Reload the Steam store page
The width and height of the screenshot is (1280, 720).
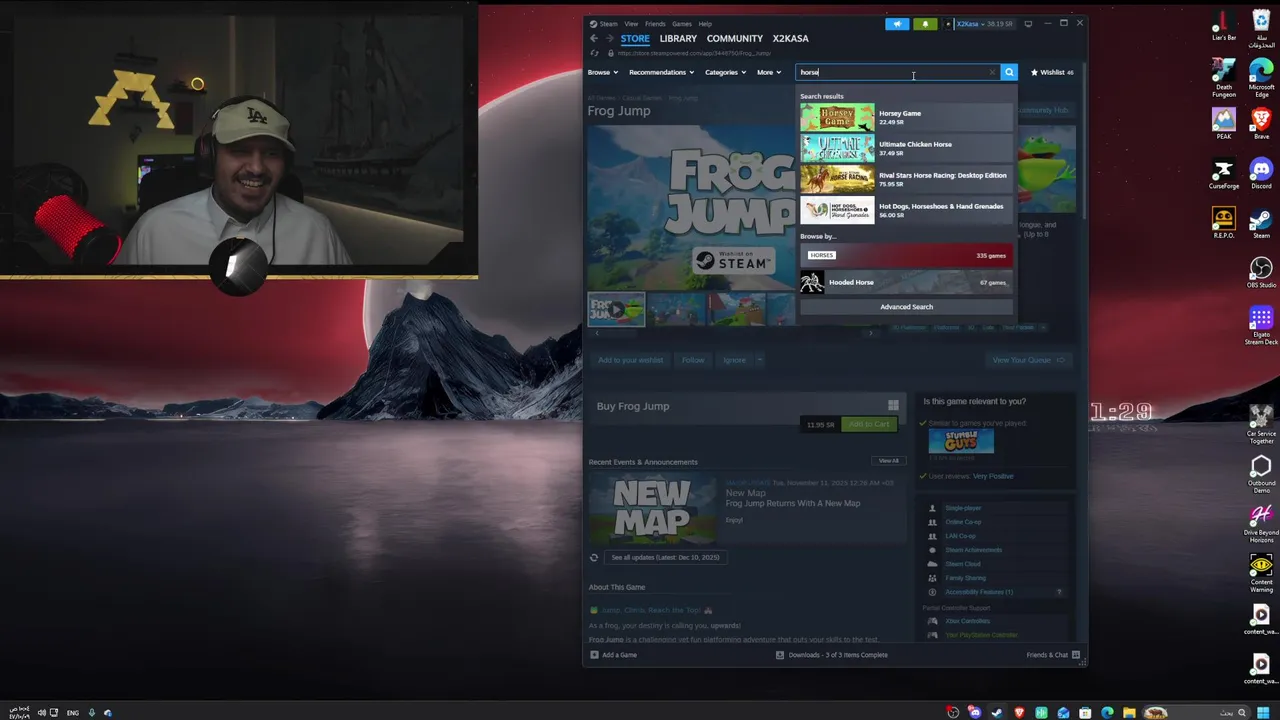pos(594,53)
